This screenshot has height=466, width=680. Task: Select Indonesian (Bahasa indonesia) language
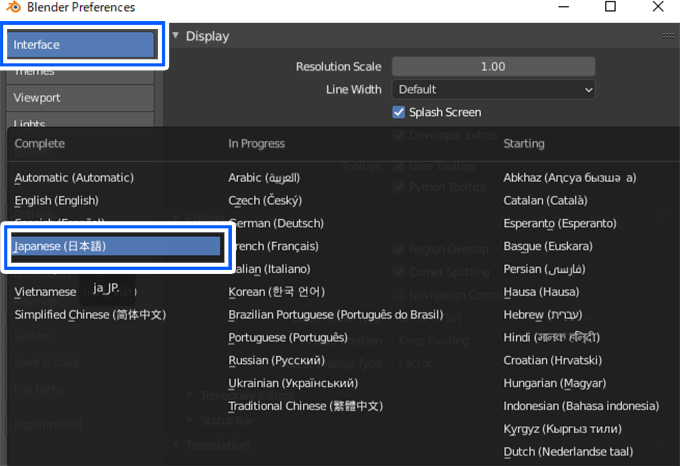[x=581, y=406]
